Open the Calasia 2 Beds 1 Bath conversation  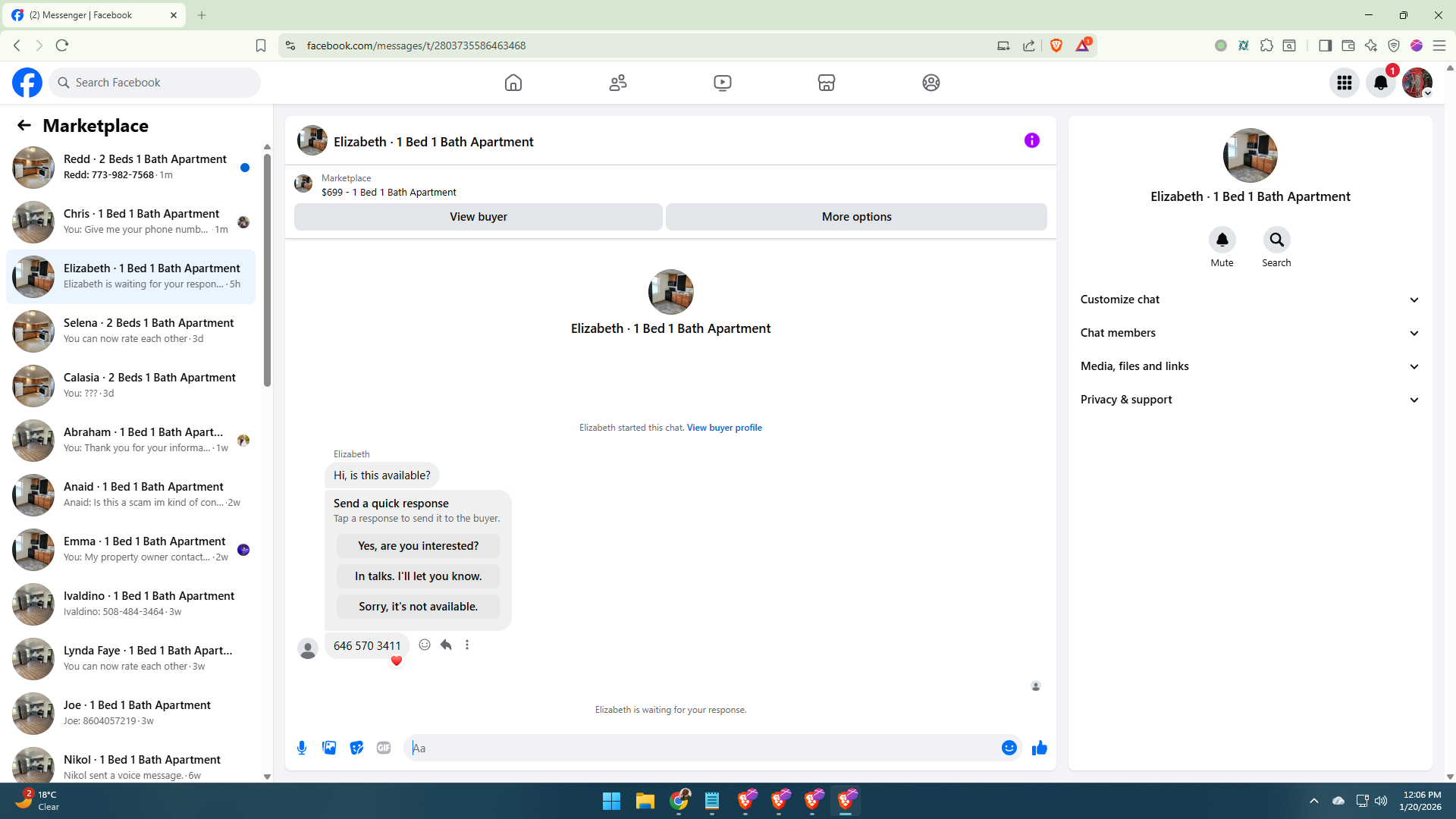pos(130,385)
